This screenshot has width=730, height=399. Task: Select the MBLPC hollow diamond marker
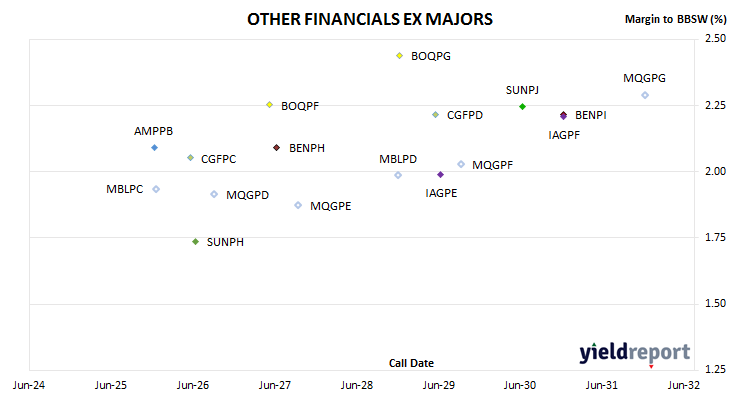[156, 189]
